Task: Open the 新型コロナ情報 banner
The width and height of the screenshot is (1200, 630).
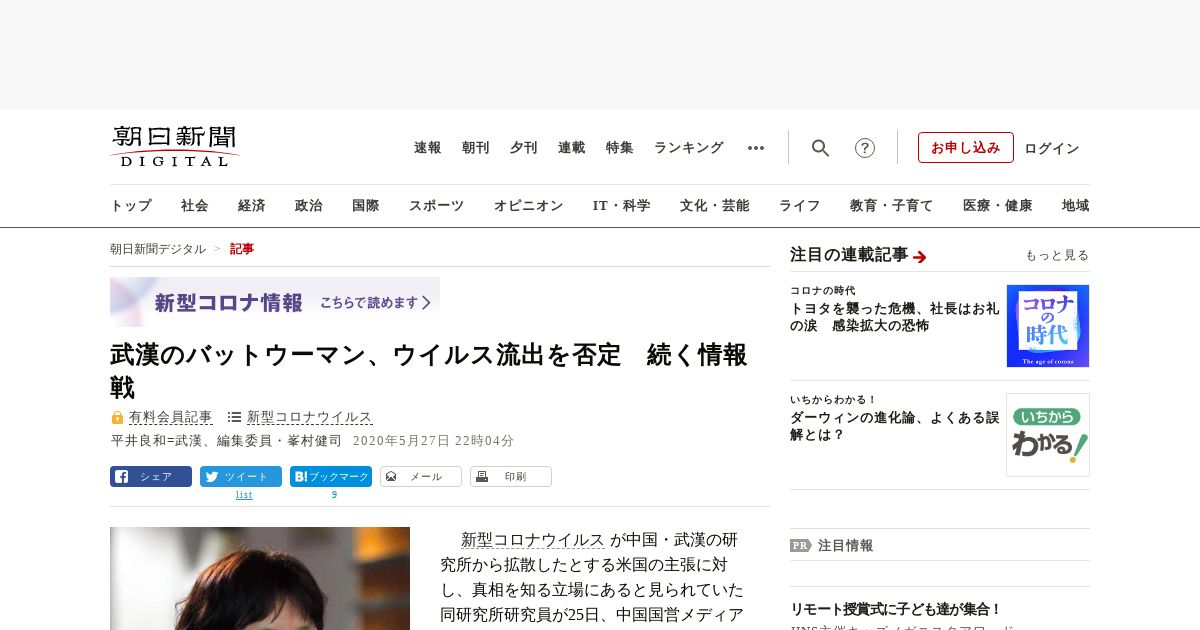Action: pyautogui.click(x=275, y=302)
